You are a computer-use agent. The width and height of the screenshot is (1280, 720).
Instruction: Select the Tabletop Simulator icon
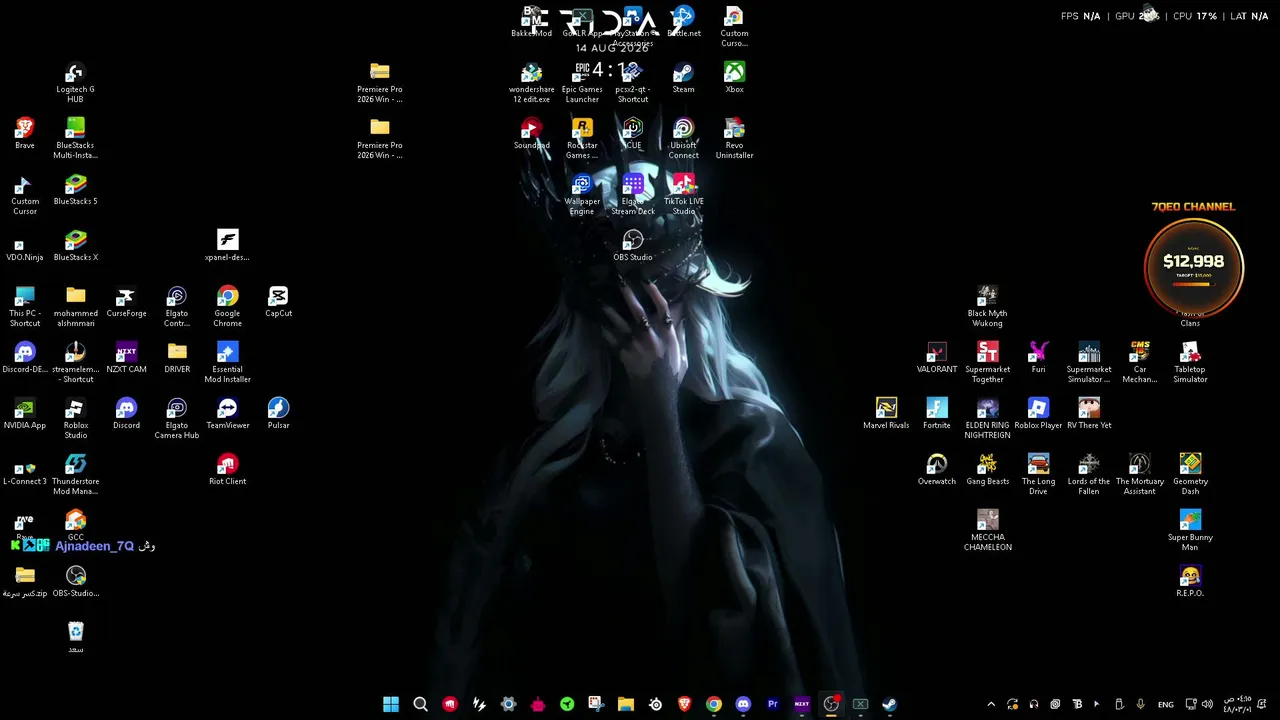coord(1190,363)
